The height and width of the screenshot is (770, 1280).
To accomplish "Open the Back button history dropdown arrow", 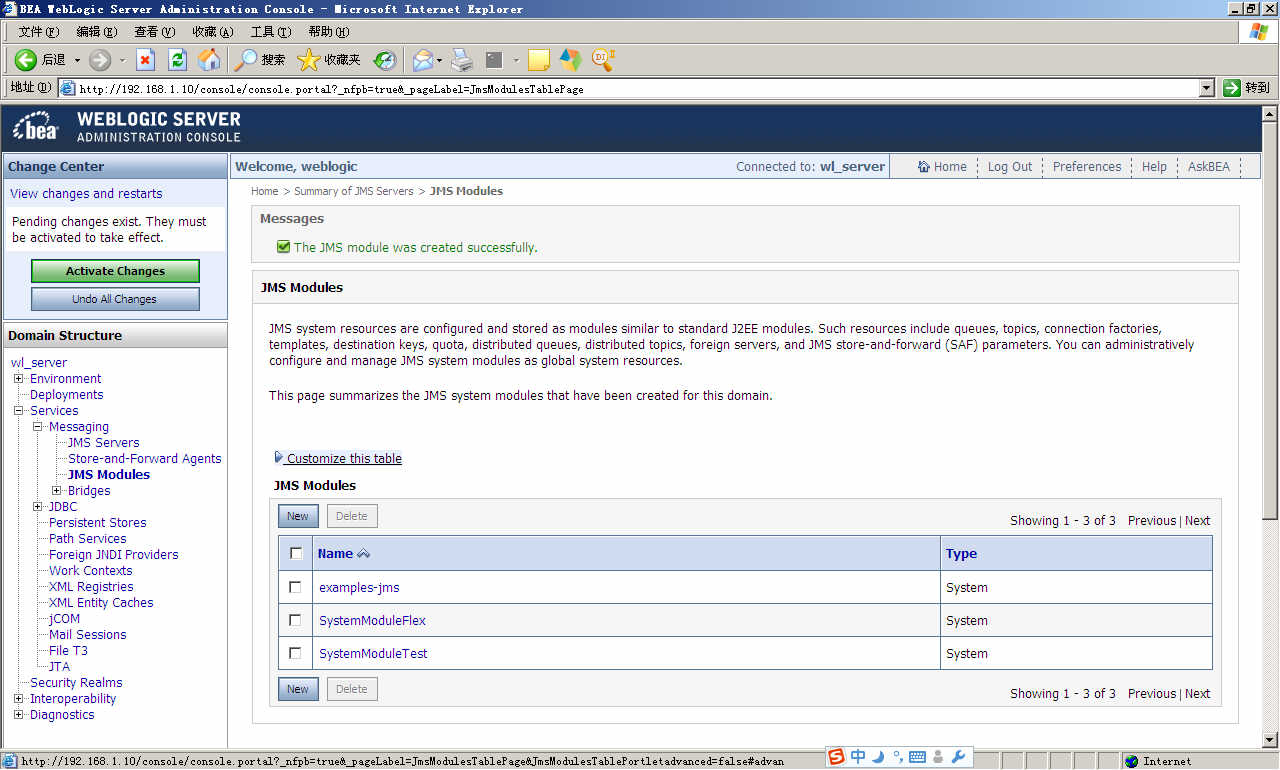I will (77, 60).
